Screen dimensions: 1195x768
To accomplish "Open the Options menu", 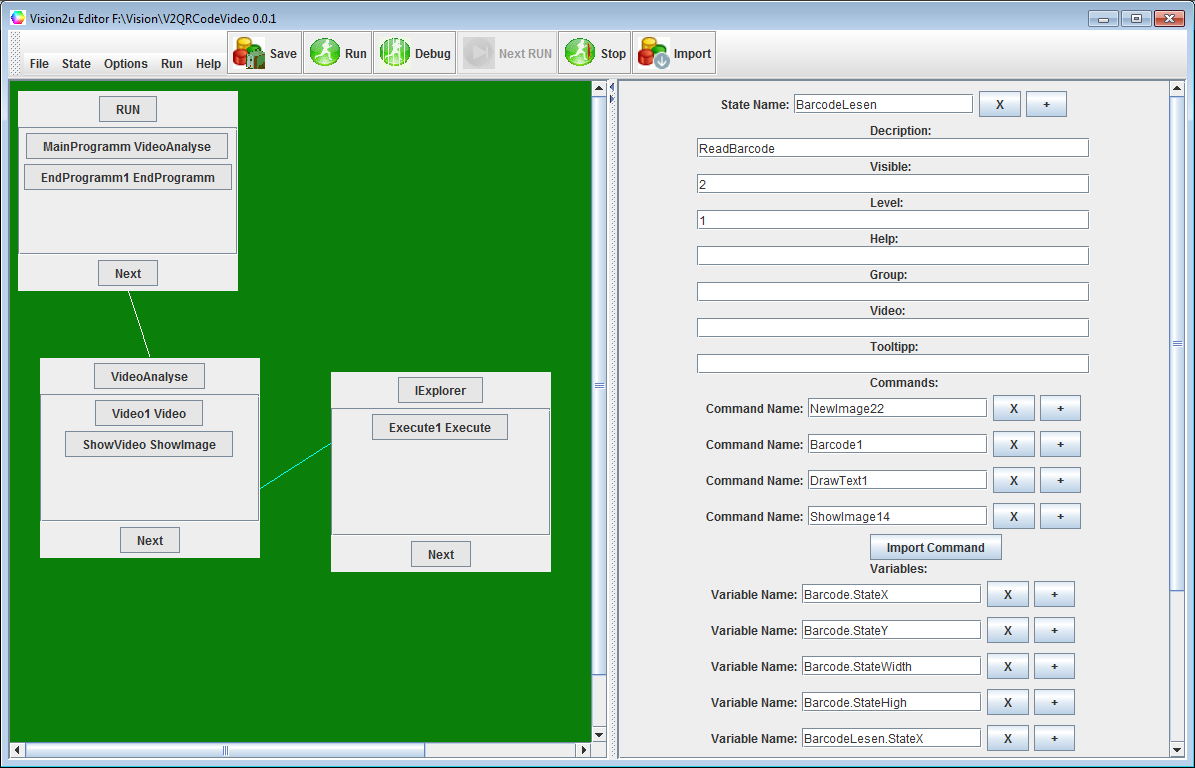I will pyautogui.click(x=126, y=64).
